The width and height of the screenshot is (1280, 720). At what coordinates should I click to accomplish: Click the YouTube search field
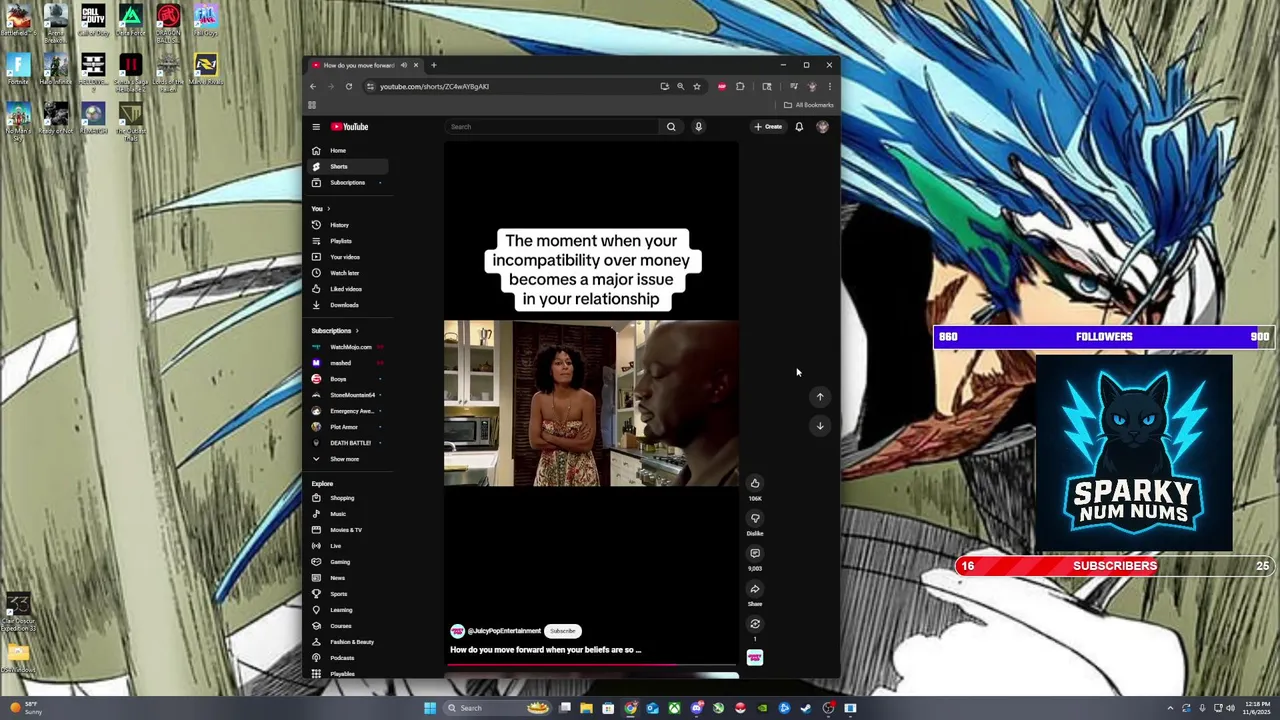[x=553, y=127]
